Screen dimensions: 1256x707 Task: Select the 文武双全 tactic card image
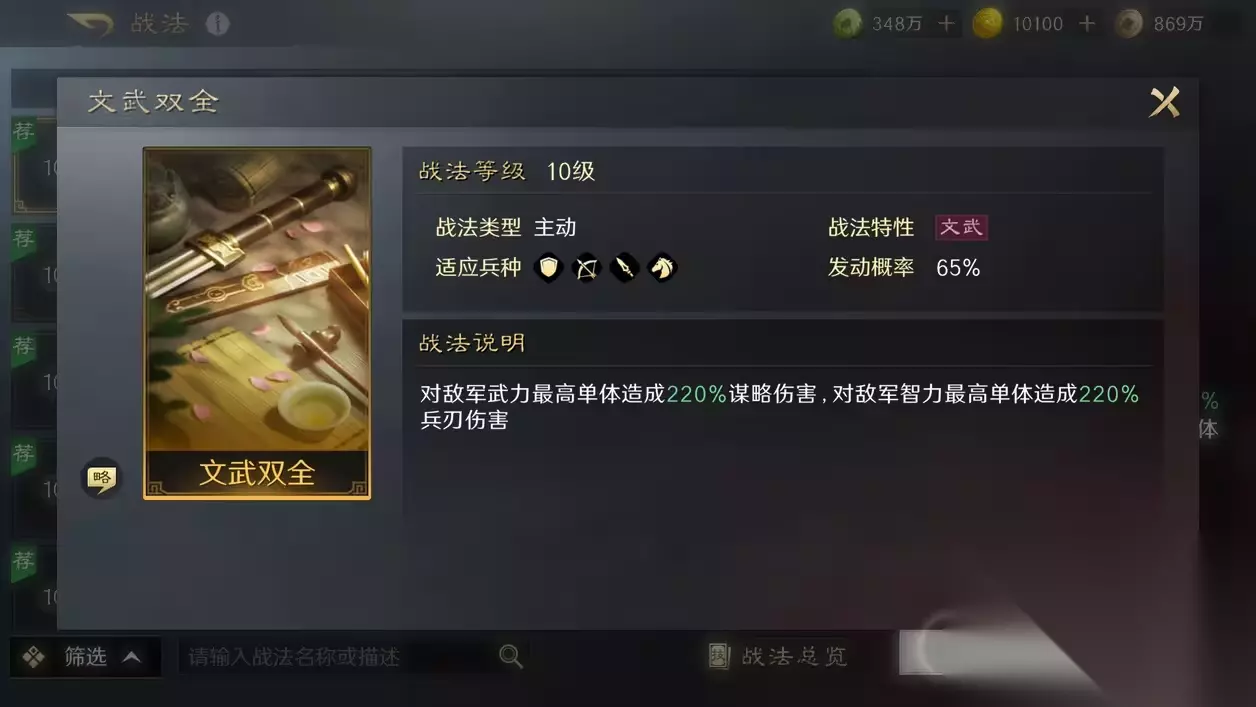(x=257, y=323)
